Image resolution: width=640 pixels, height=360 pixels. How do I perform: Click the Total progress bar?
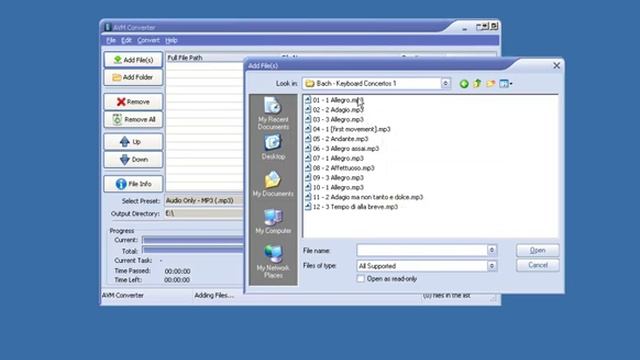193,250
